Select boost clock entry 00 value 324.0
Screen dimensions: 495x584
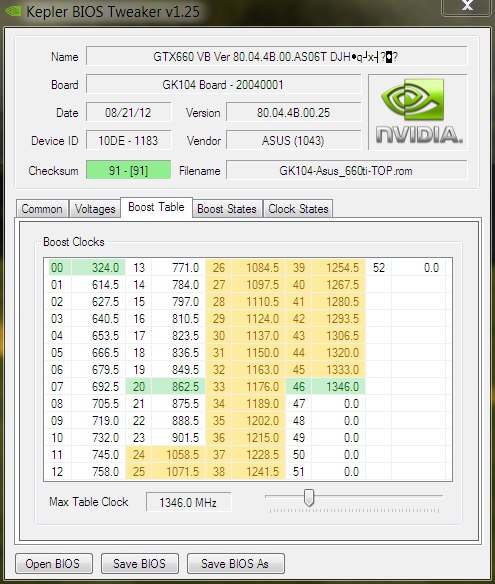[98, 267]
